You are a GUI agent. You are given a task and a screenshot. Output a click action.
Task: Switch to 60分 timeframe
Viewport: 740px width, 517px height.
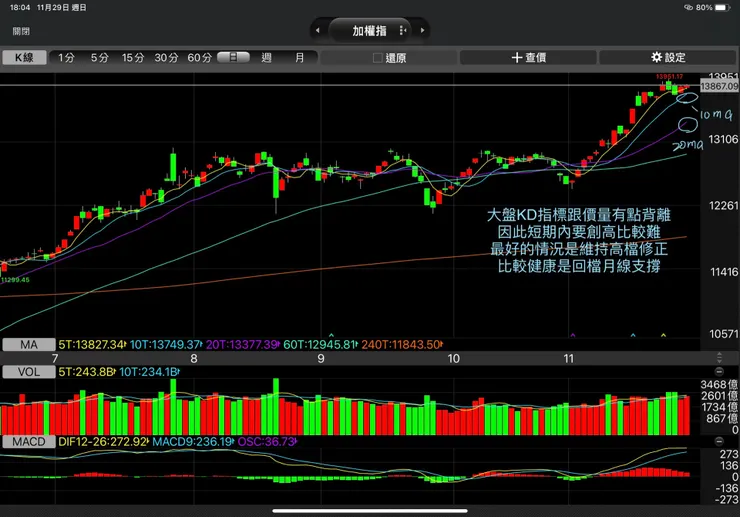coord(200,58)
